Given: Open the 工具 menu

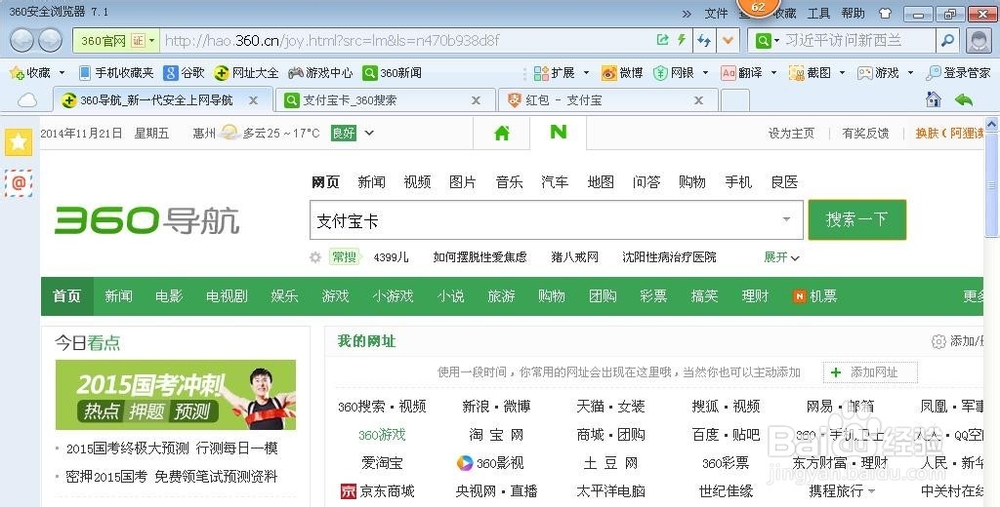Looking at the screenshot, I should coord(819,13).
